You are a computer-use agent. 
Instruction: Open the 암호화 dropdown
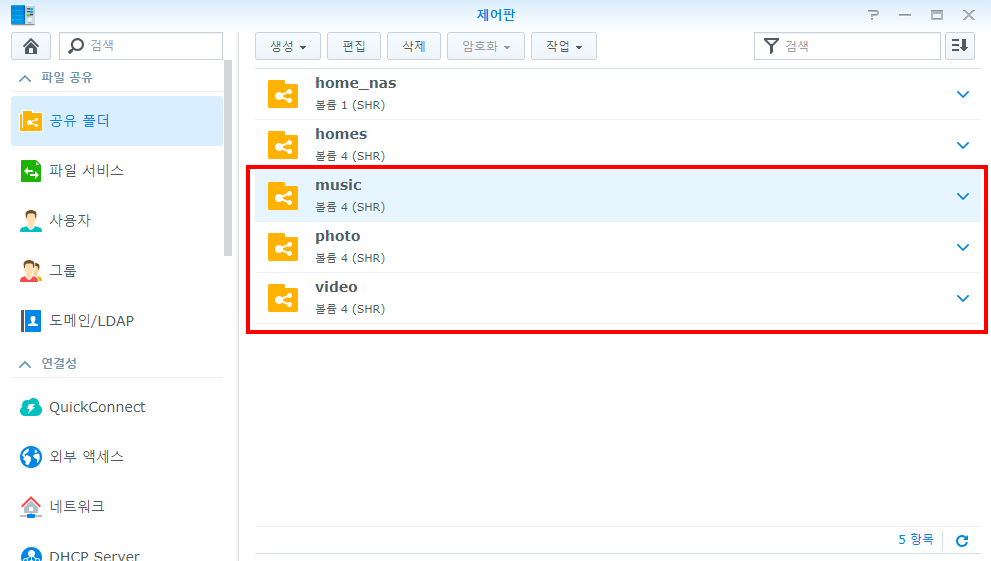[486, 46]
